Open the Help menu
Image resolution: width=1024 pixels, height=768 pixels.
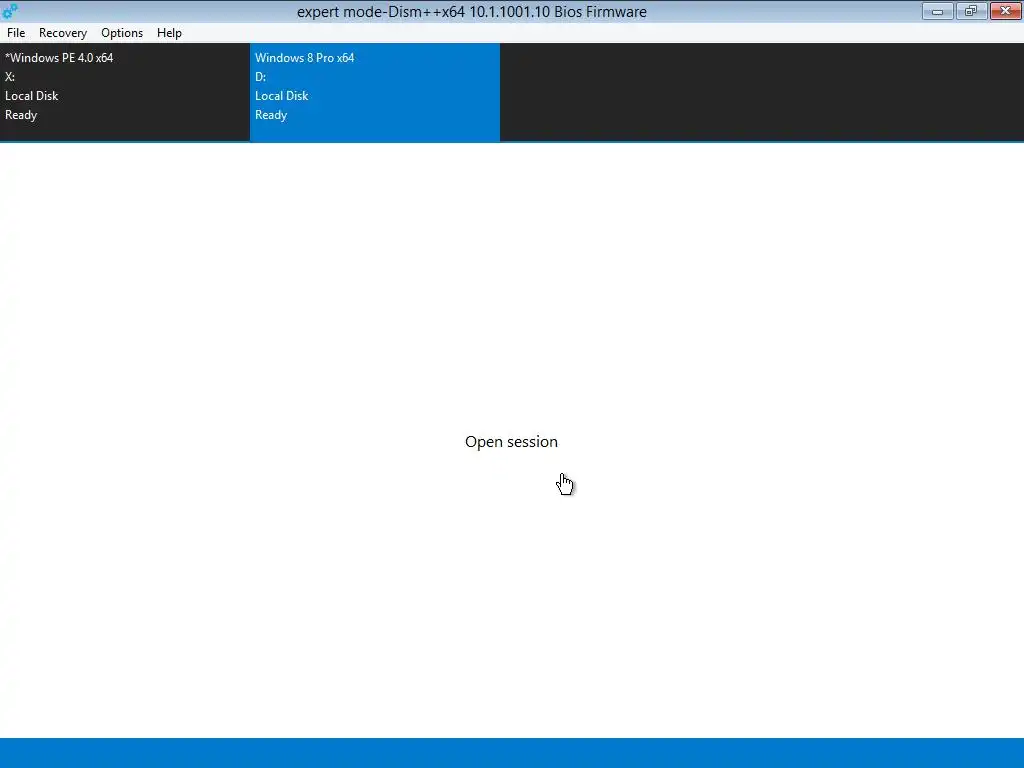pos(169,33)
